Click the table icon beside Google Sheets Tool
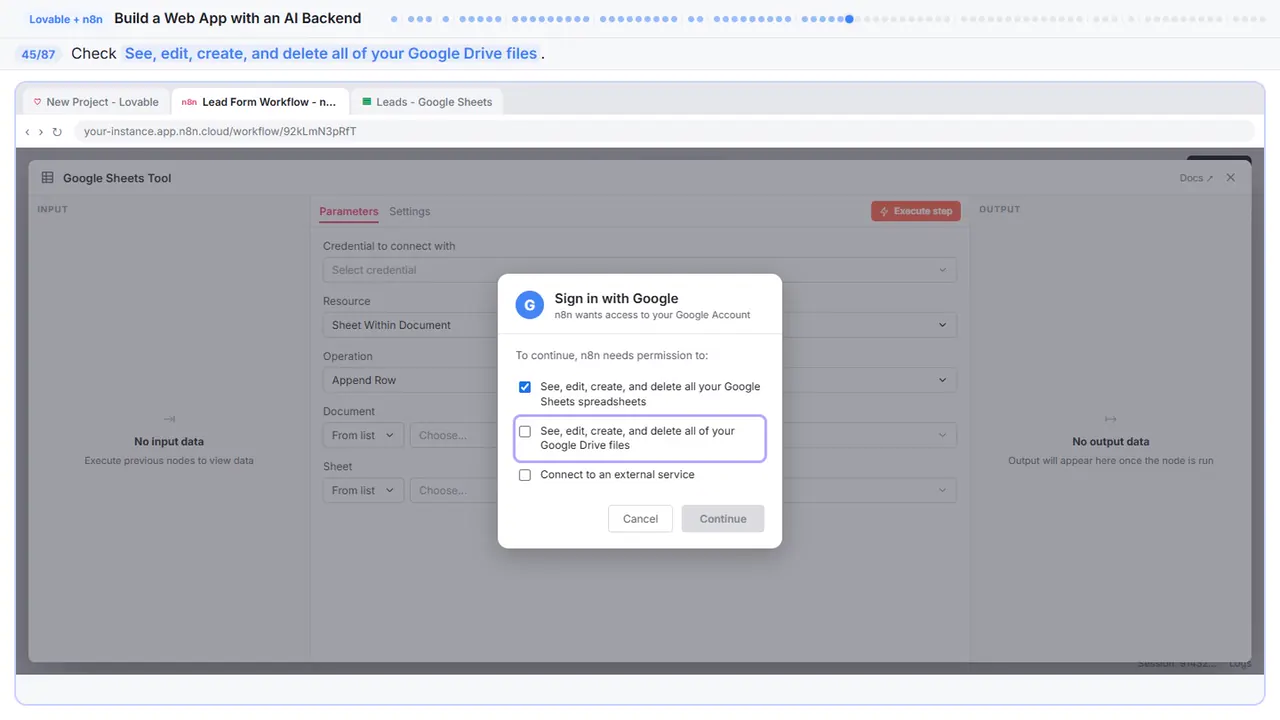The width and height of the screenshot is (1280, 720). (47, 178)
